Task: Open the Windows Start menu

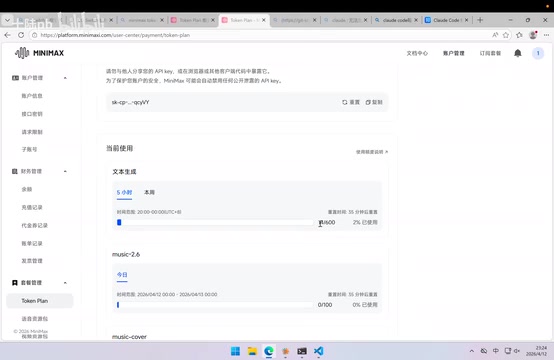Action: click(x=235, y=351)
